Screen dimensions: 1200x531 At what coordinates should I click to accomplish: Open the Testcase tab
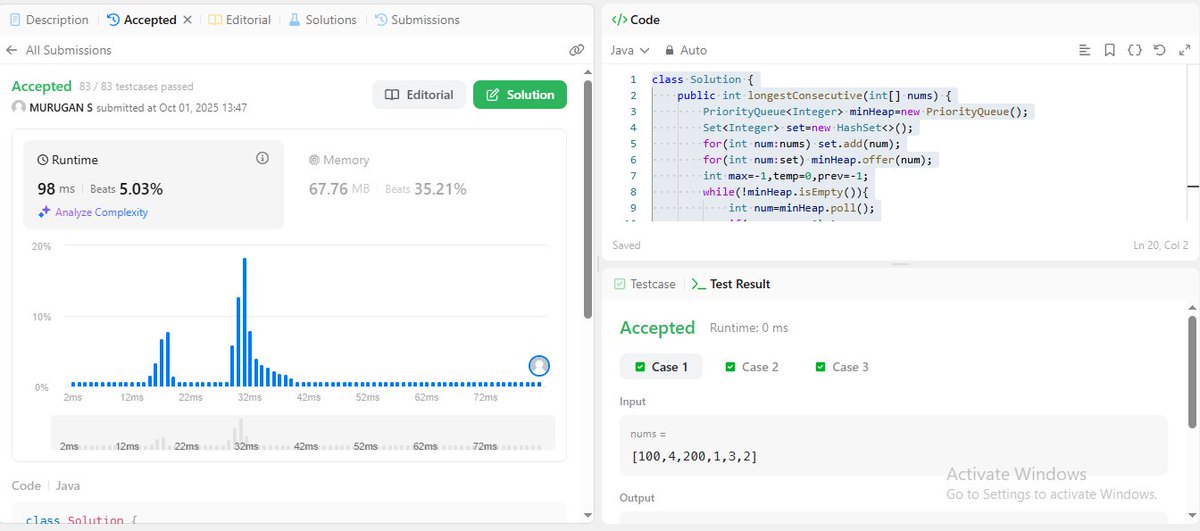(644, 284)
